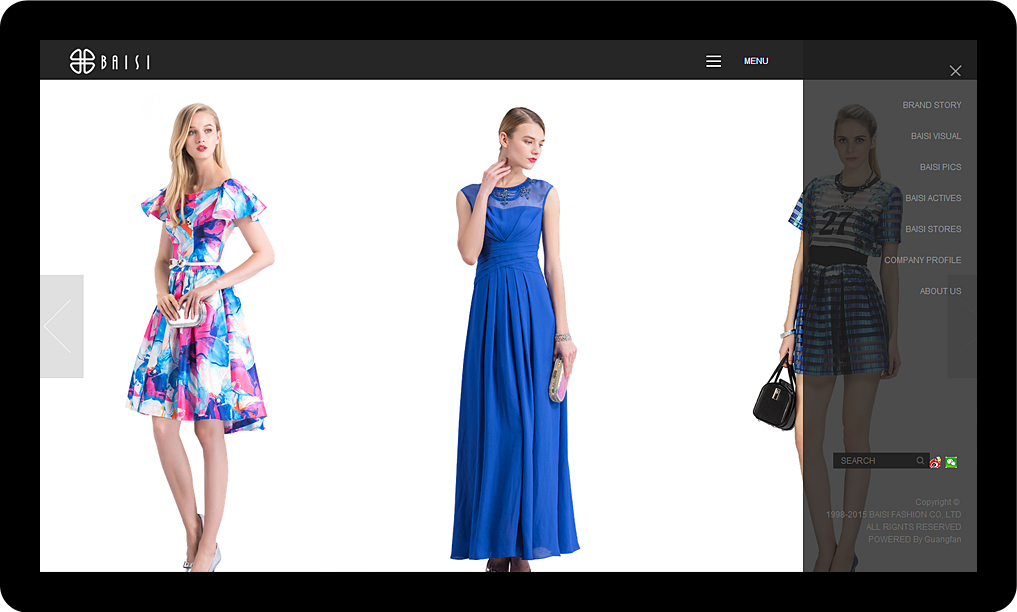
Task: Select the blue long gown image
Action: [x=513, y=340]
